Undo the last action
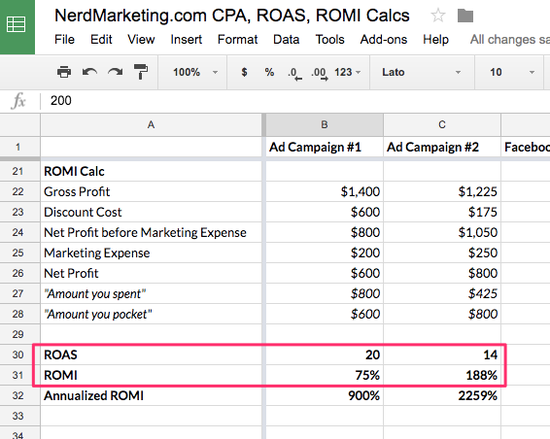Screen dimensions: 550x439 point(89,72)
